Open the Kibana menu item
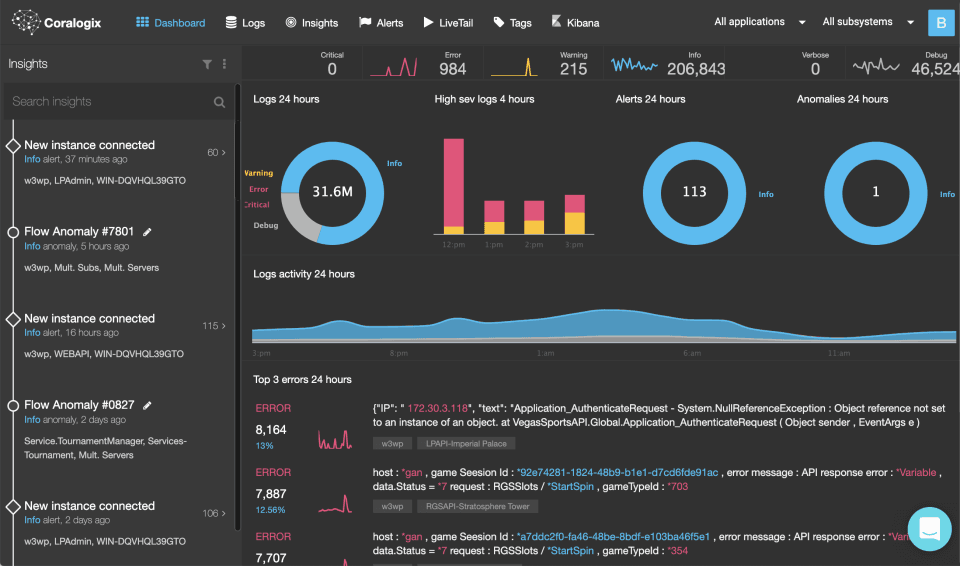Viewport: 960px width, 566px height. coord(576,23)
